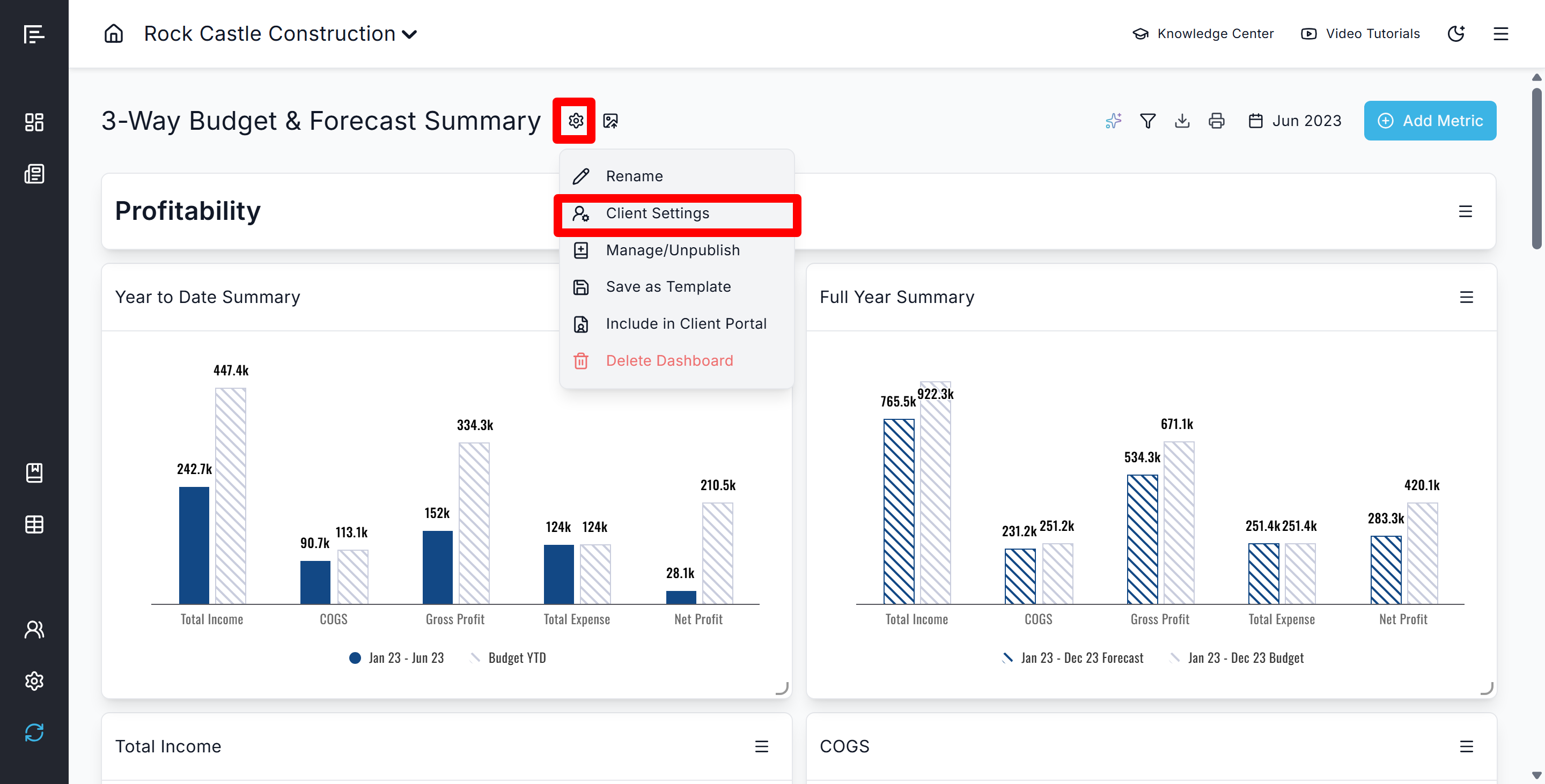The width and height of the screenshot is (1545, 784).
Task: Click the image upload icon beside title
Action: point(610,121)
